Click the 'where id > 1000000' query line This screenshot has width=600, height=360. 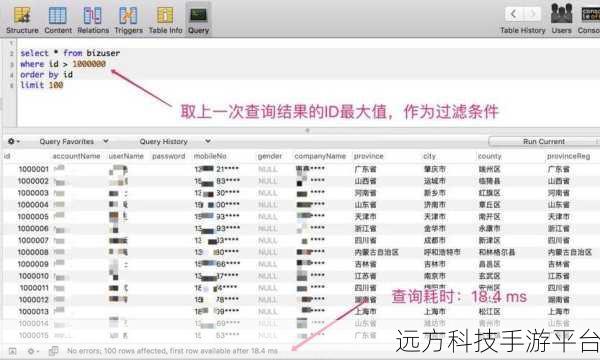[x=63, y=64]
